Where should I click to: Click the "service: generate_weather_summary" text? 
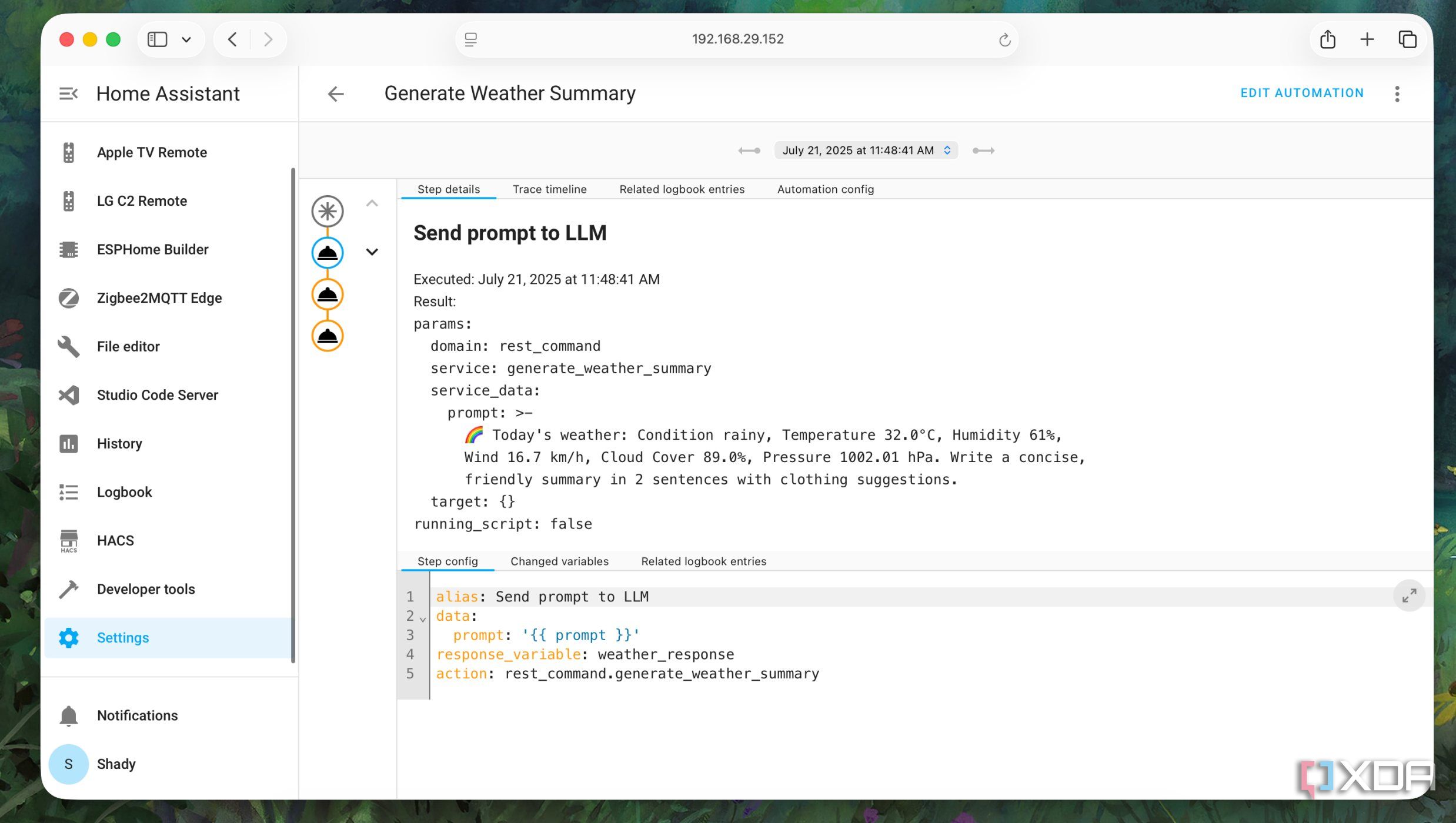click(x=570, y=369)
